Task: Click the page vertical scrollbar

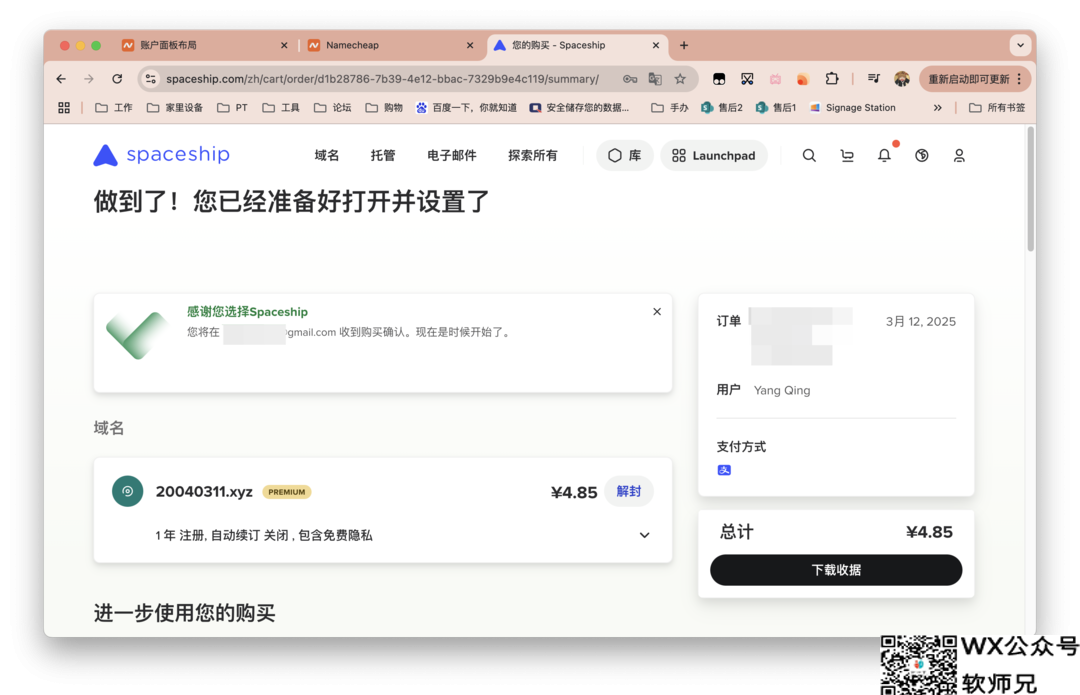Action: click(1030, 189)
